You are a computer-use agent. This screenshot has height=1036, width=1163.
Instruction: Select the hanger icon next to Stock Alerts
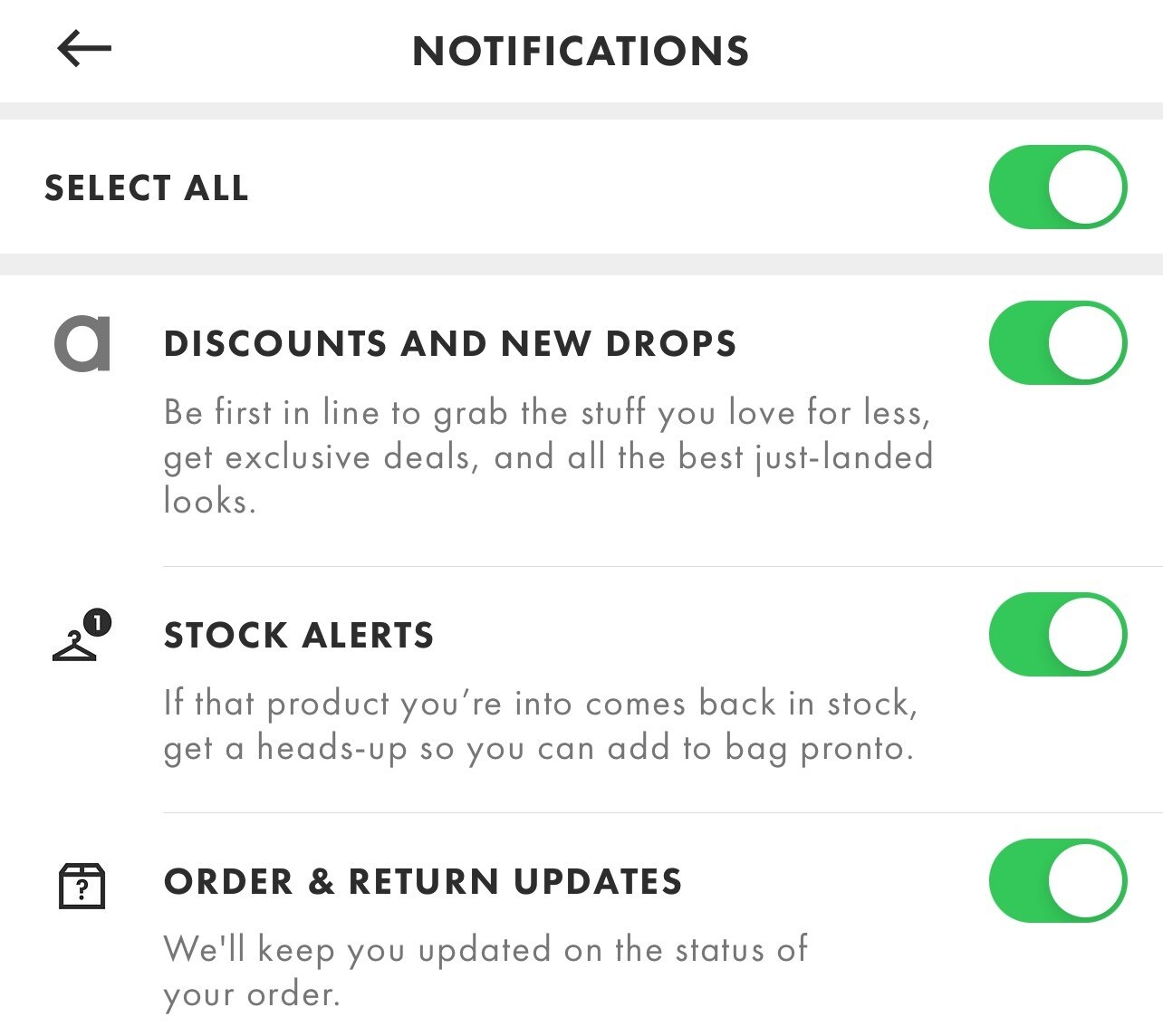click(x=77, y=645)
